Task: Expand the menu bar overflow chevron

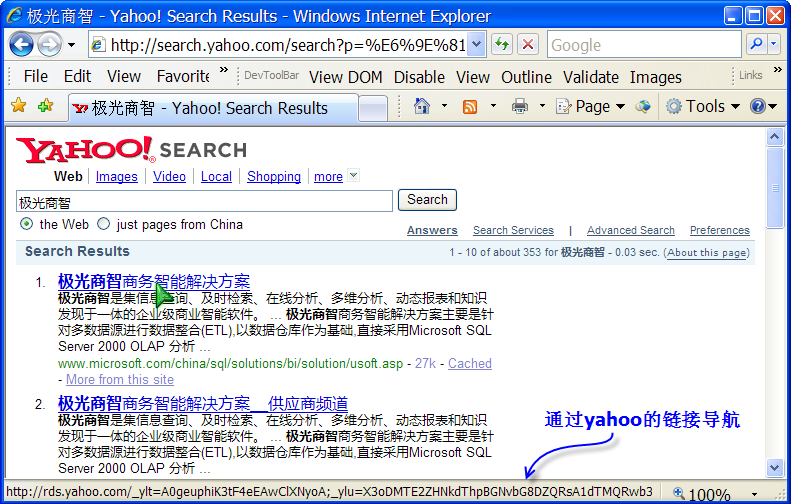Action: coord(224,70)
